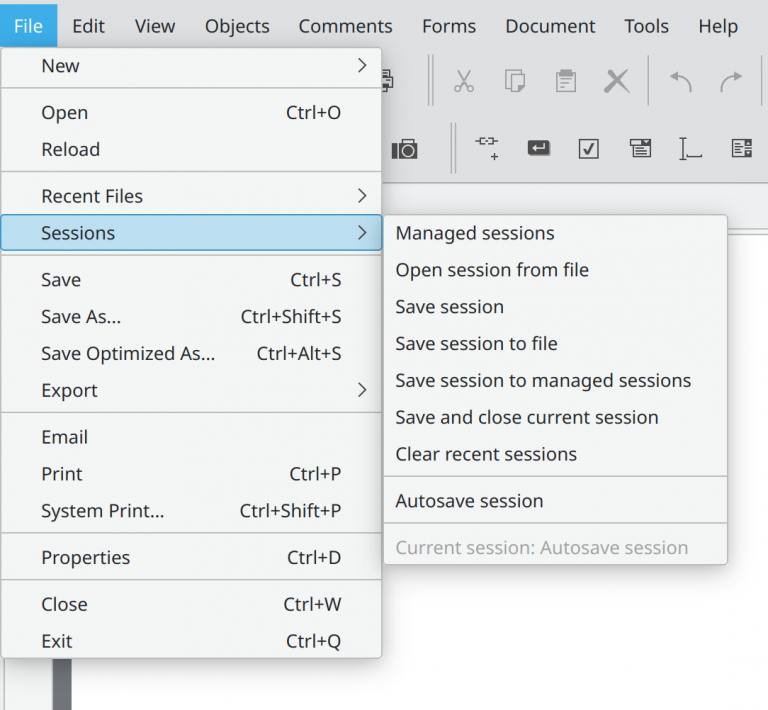Click the Undo arrow icon
Image resolution: width=768 pixels, height=710 pixels.
(681, 81)
